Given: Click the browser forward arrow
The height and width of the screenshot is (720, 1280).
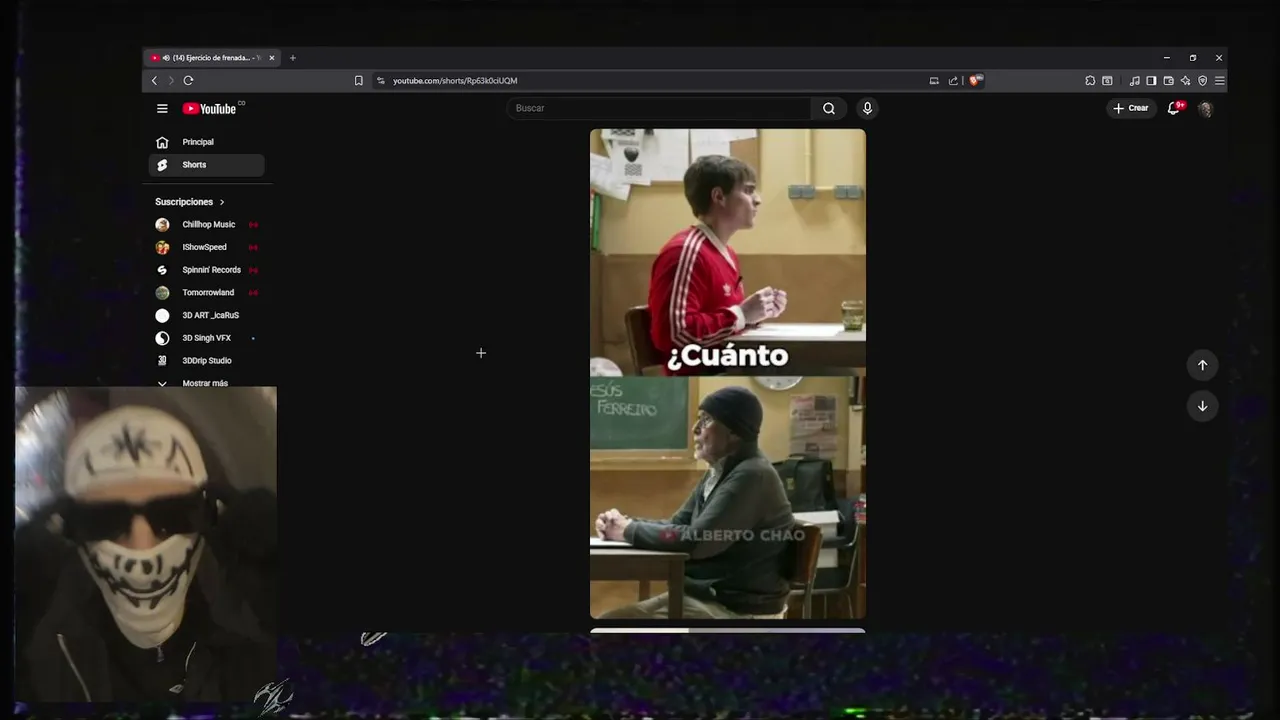Looking at the screenshot, I should click(171, 80).
